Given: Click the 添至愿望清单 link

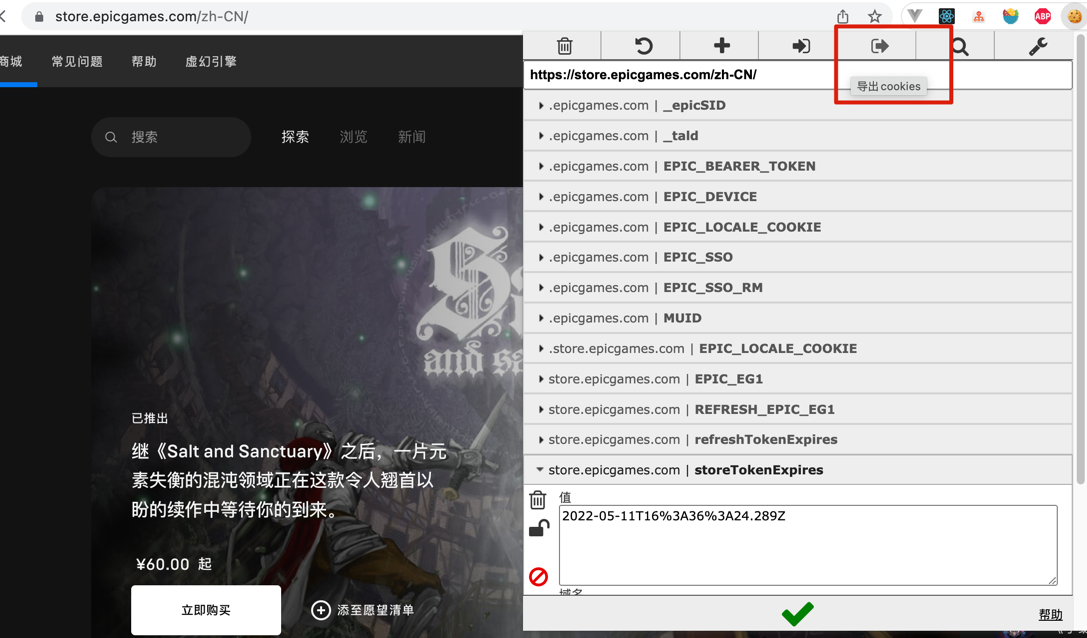Looking at the screenshot, I should 375,610.
